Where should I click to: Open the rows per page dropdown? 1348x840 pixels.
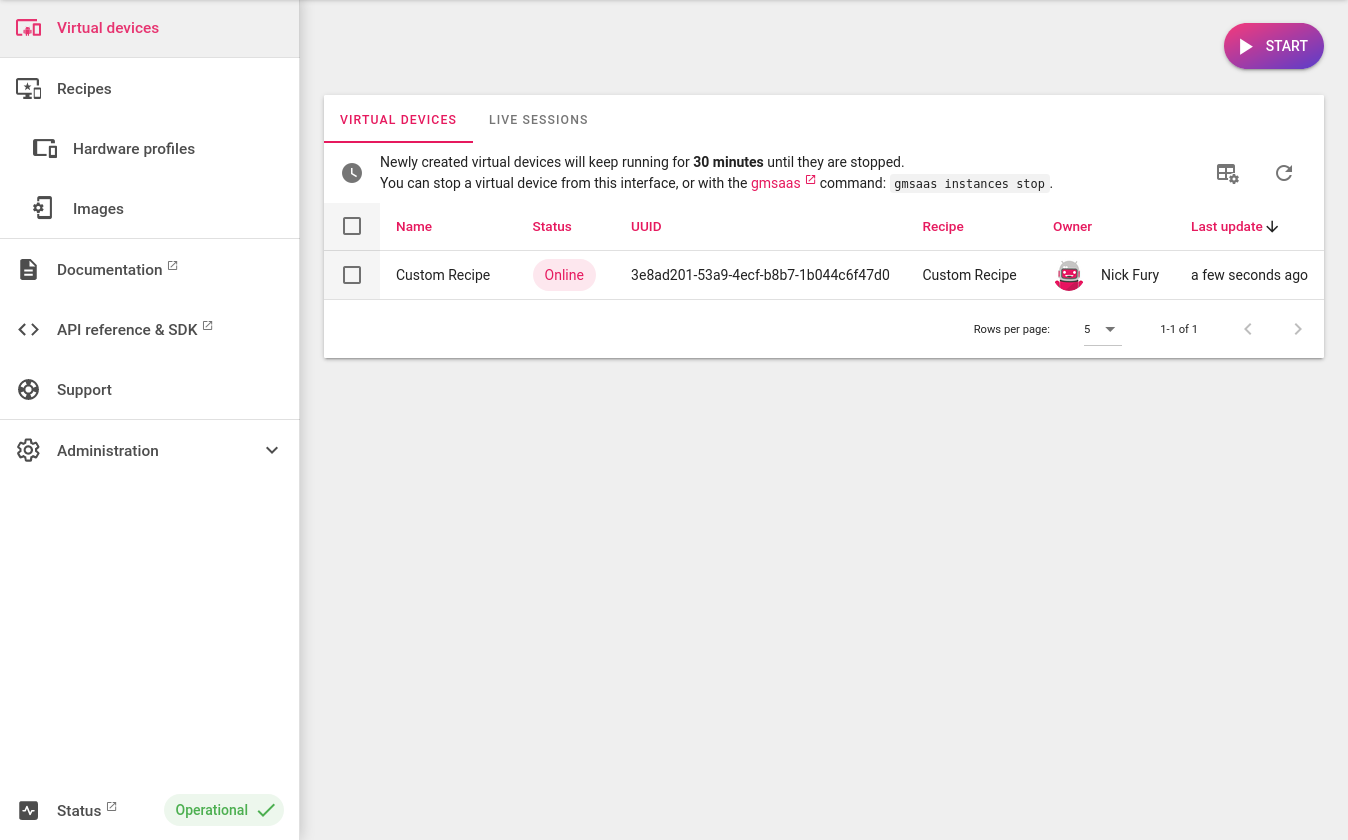[x=1103, y=329]
